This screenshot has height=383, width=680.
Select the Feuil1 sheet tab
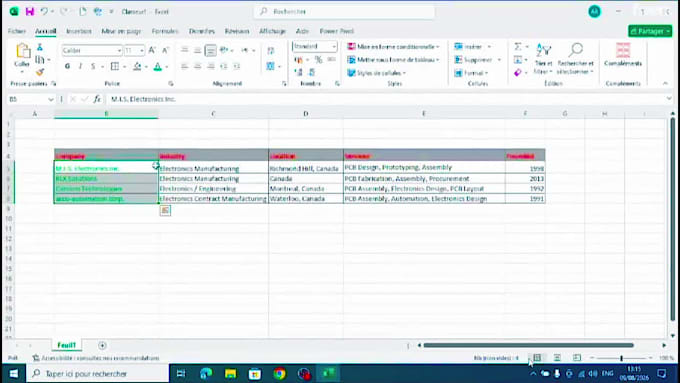tap(66, 345)
